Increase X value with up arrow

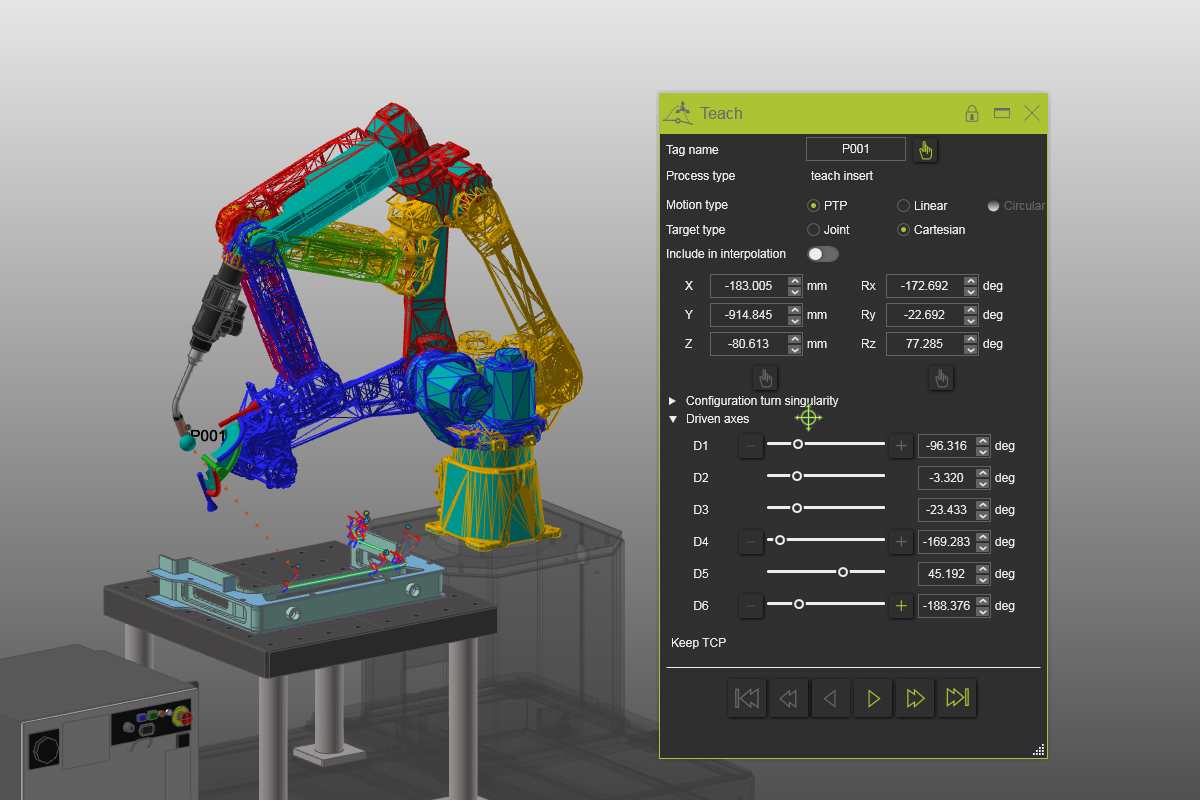pyautogui.click(x=795, y=281)
